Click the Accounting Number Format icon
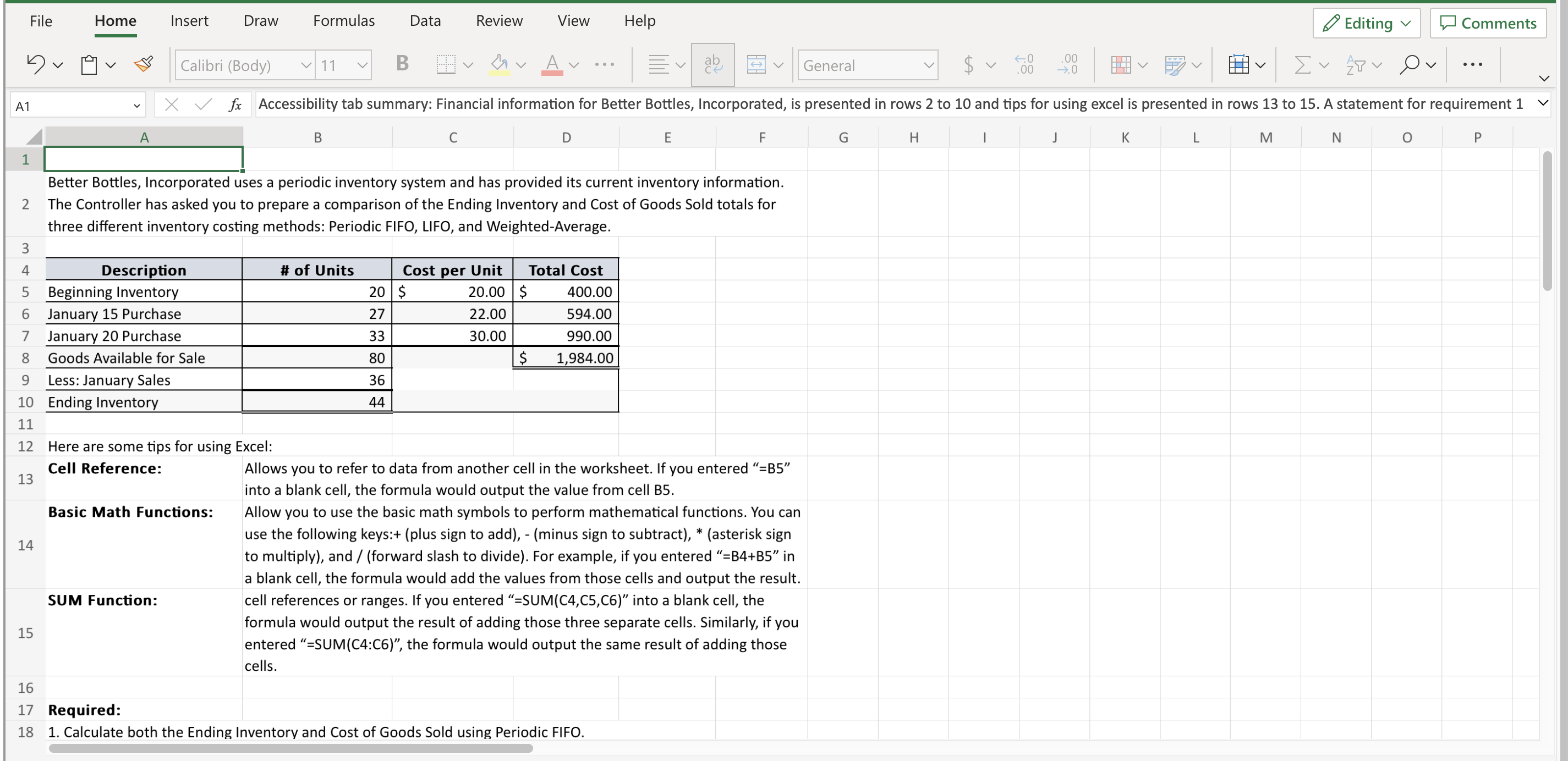The image size is (1568, 761). 969,65
